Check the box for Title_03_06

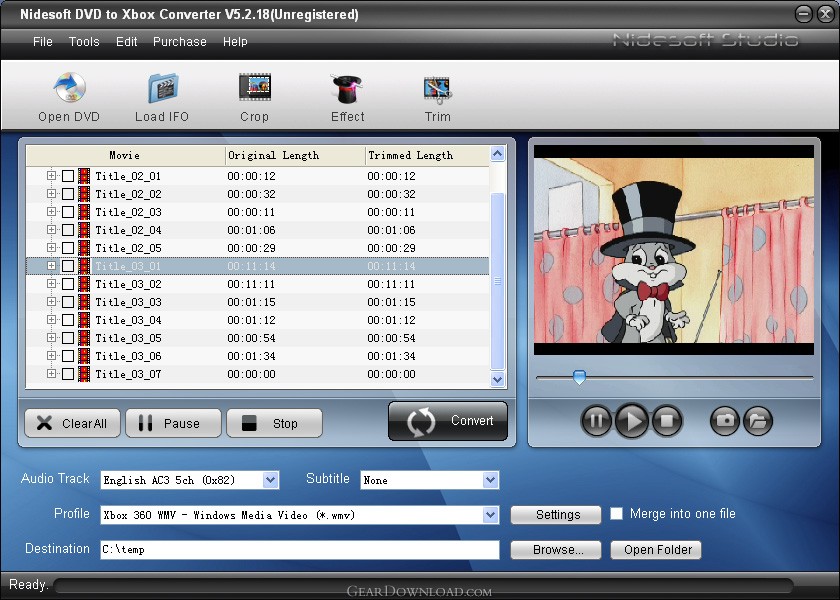(68, 356)
